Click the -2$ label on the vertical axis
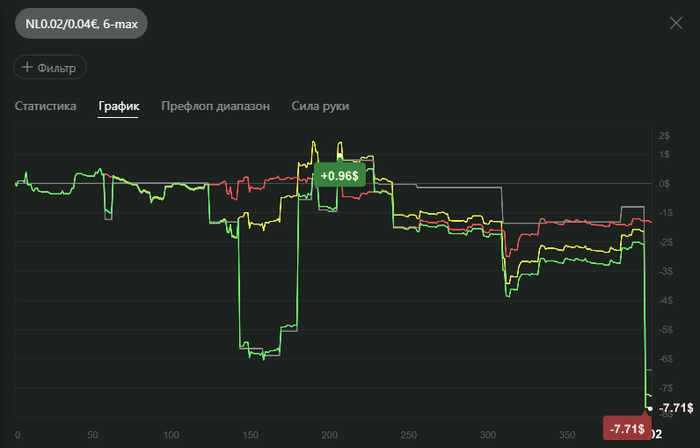700x448 pixels. [663, 242]
